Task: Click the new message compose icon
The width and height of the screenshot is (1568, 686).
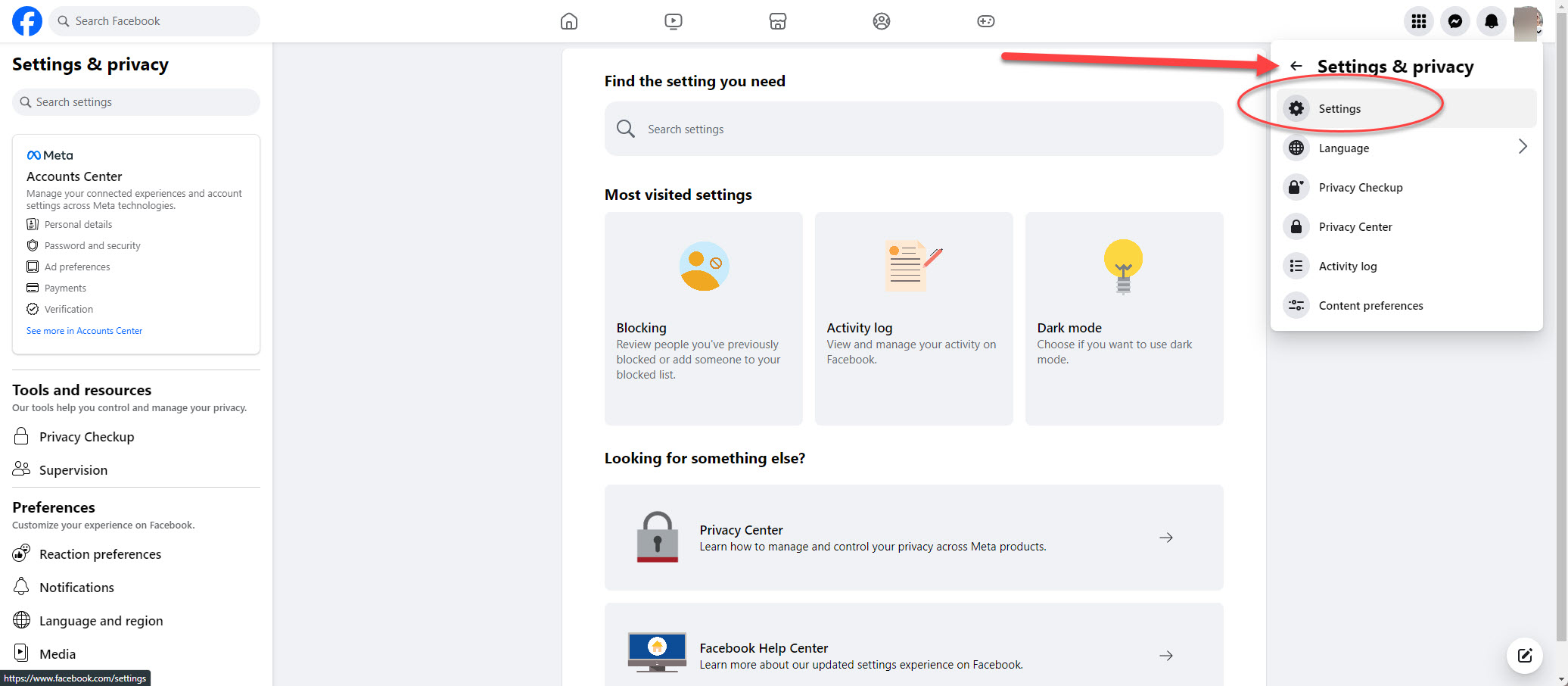Action: [1524, 655]
